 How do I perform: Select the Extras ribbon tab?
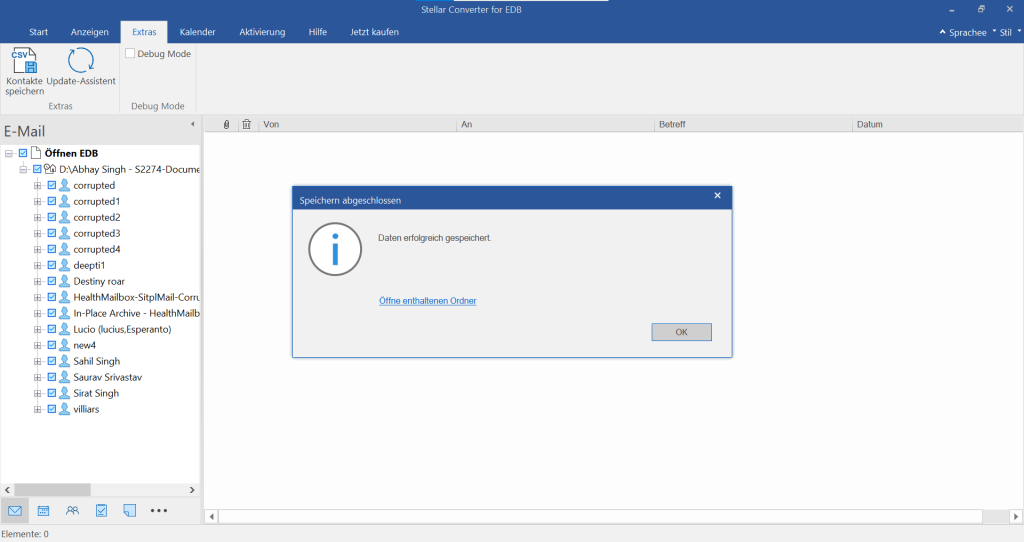(x=144, y=32)
